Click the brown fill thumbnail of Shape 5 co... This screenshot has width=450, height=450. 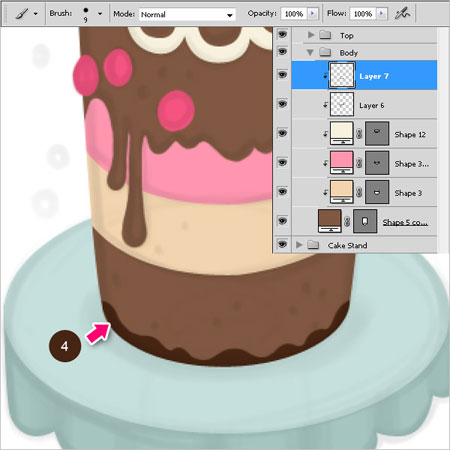[x=330, y=221]
